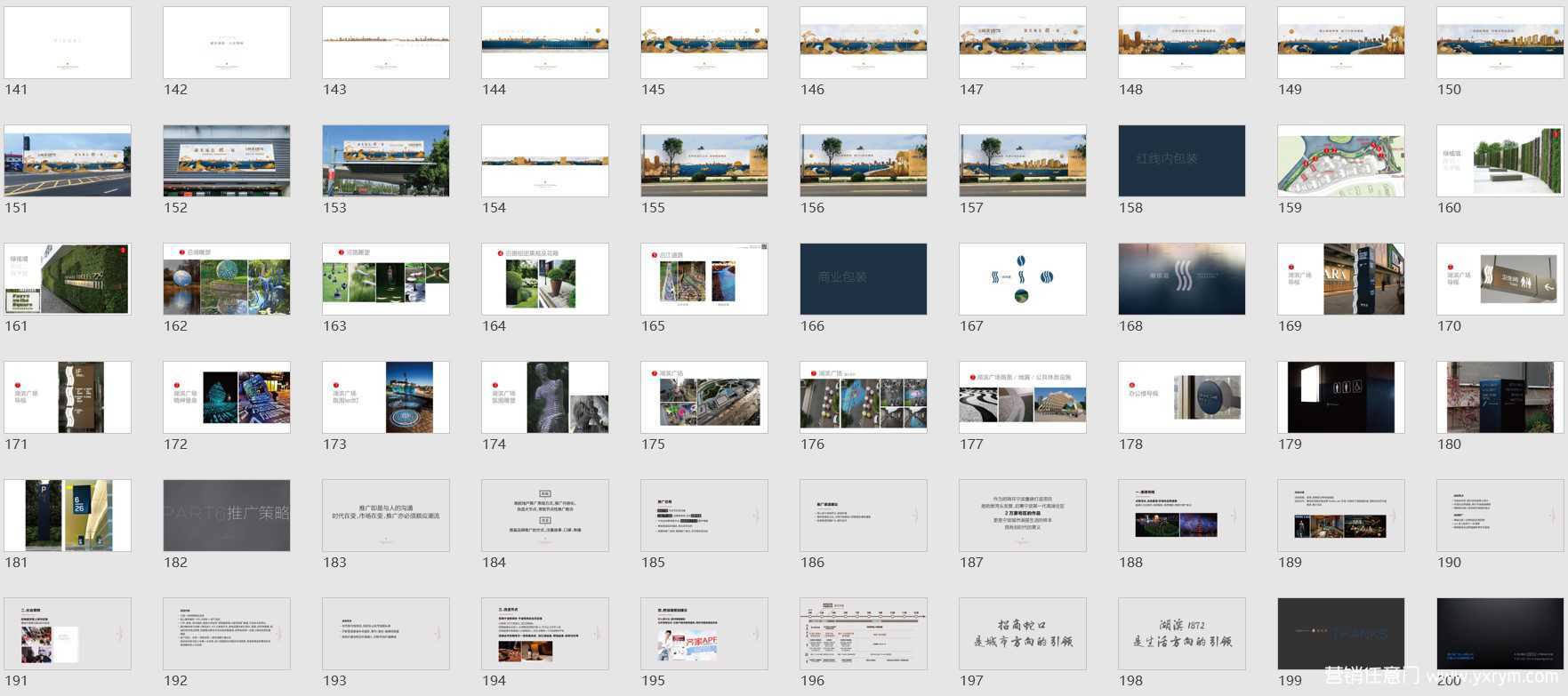Choose slide 167 with logo icons
This screenshot has height=696, width=1568.
click(1022, 279)
